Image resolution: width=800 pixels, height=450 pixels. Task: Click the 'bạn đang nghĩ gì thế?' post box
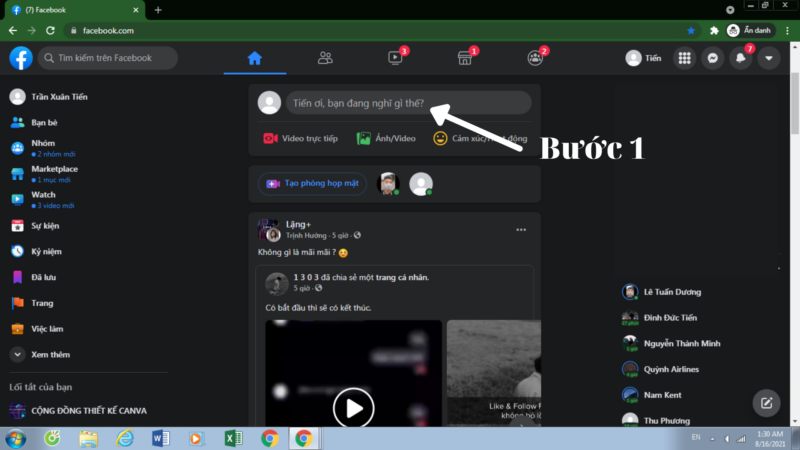408,103
